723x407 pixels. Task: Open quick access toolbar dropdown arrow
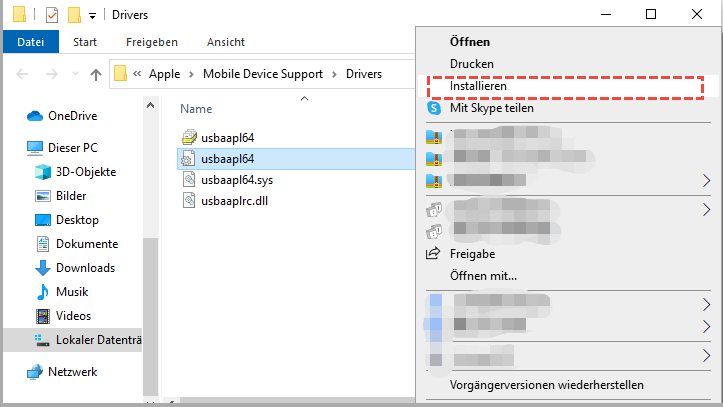pyautogui.click(x=92, y=16)
